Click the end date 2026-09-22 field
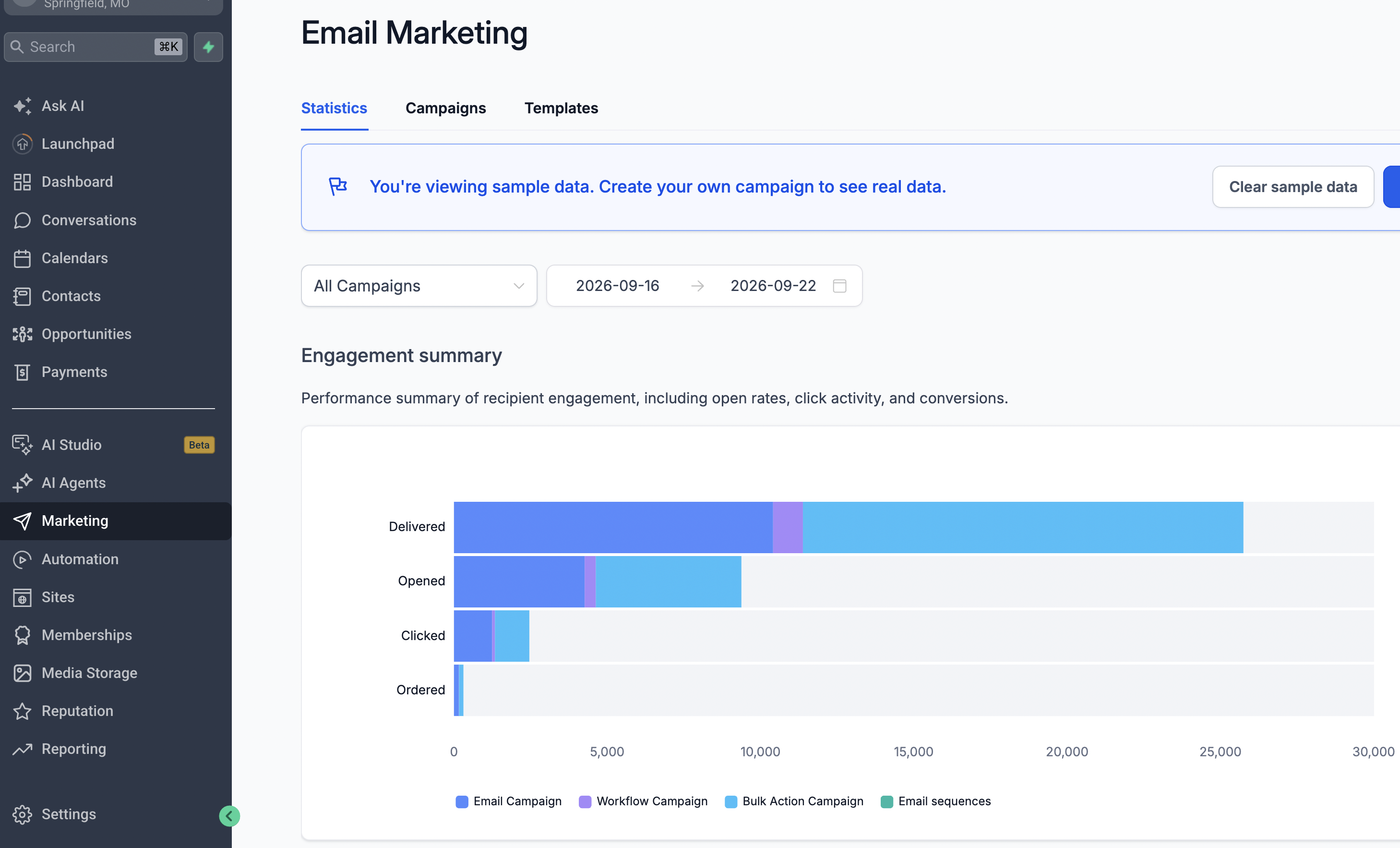Screen dimensions: 1400x848 [x=773, y=286]
